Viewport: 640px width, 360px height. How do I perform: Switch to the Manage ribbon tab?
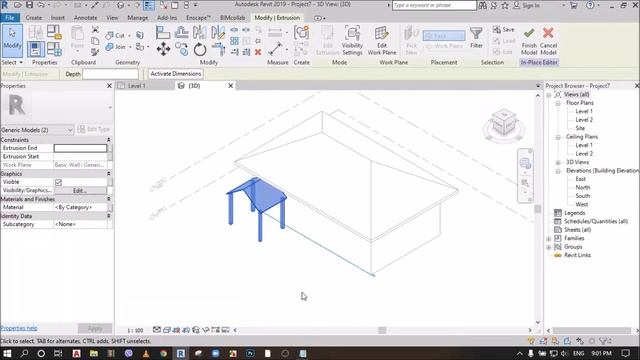click(x=138, y=18)
